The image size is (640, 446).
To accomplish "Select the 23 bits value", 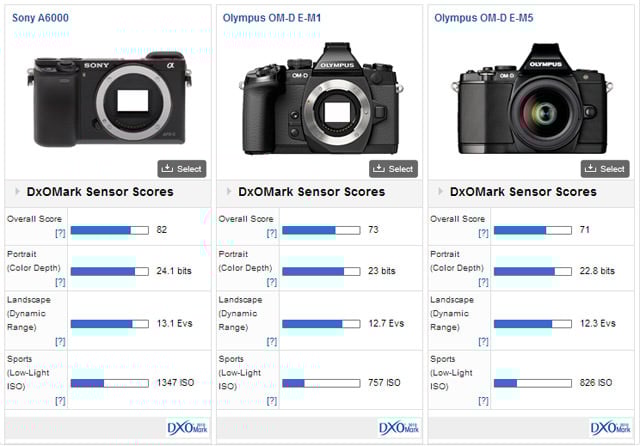I will pyautogui.click(x=382, y=271).
